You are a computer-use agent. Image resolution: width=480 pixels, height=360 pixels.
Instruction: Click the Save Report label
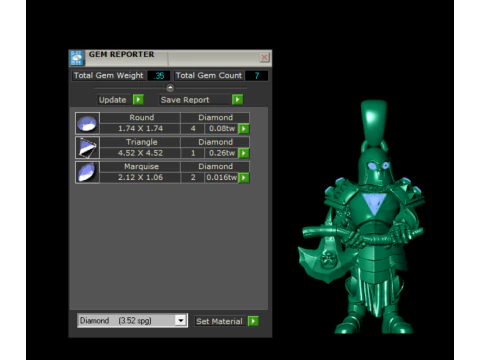click(x=185, y=100)
